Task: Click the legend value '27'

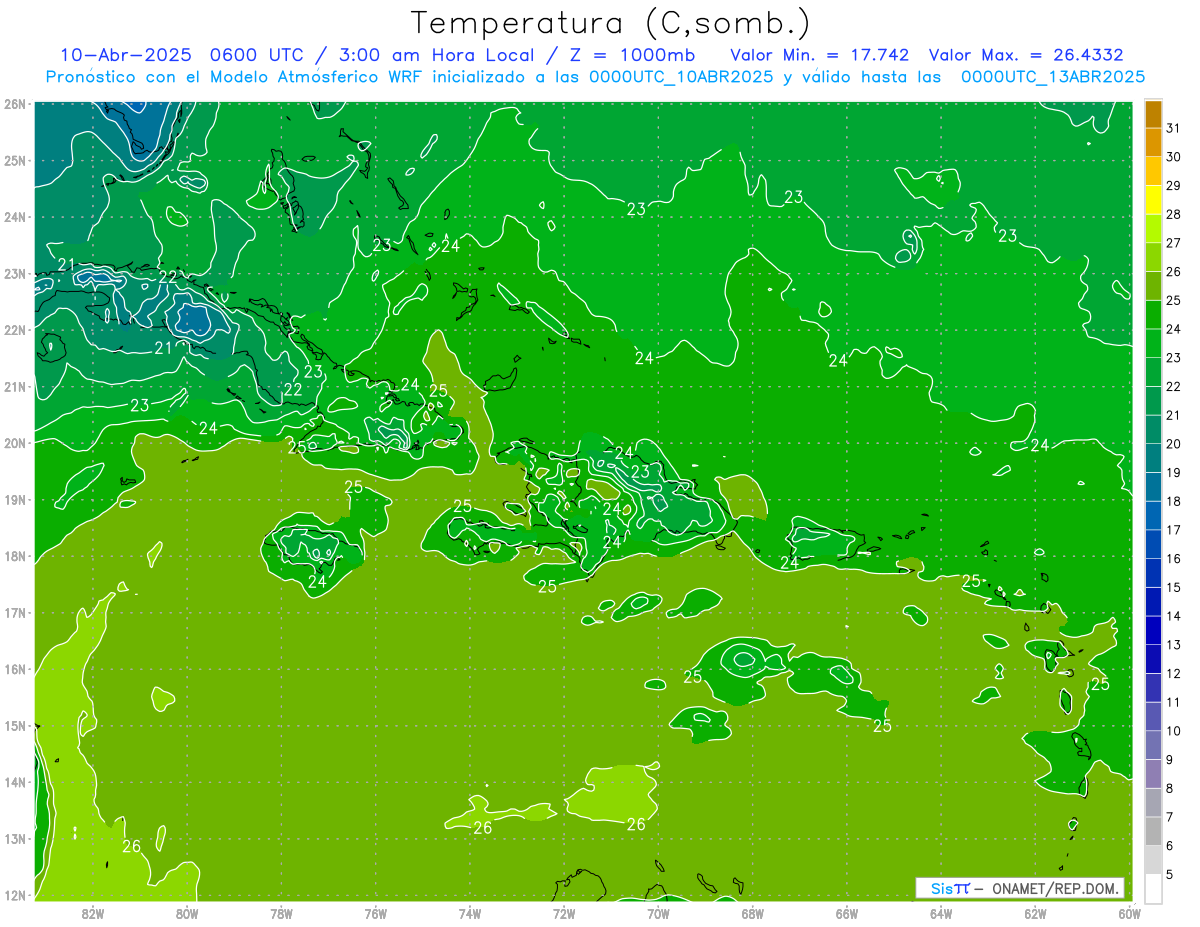Action: pyautogui.click(x=1174, y=243)
